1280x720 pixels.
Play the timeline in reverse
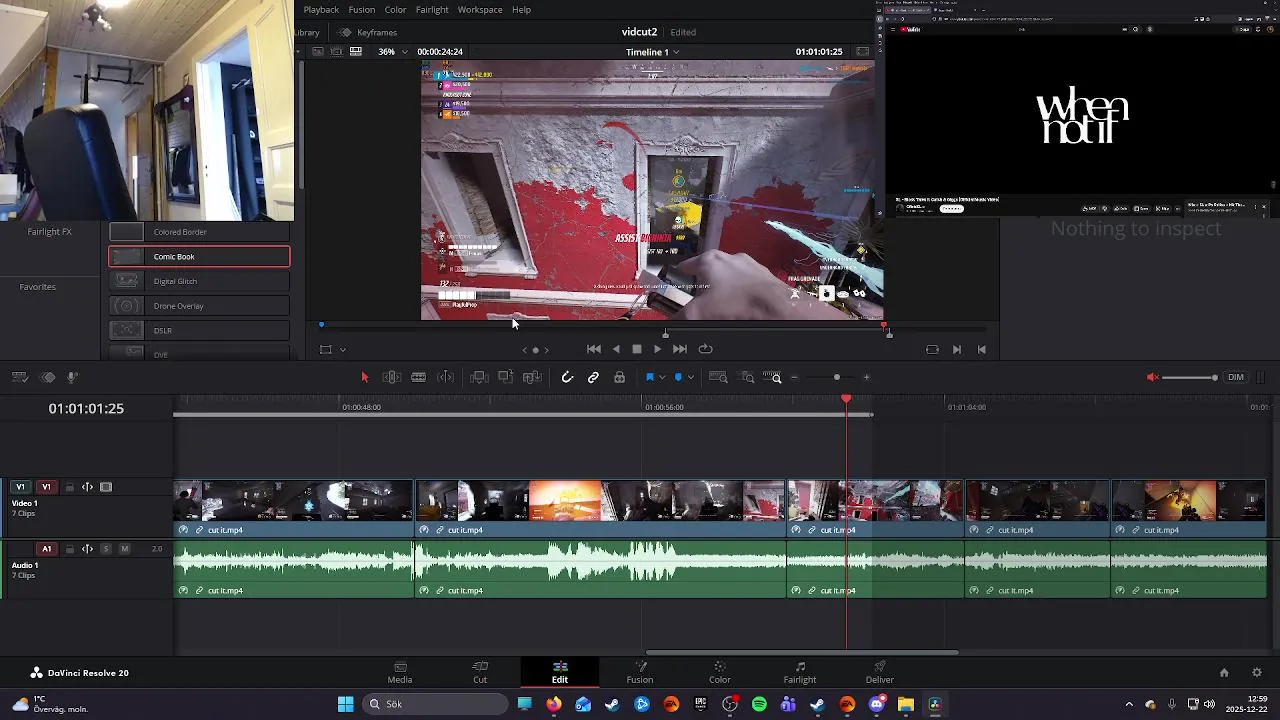(x=616, y=349)
